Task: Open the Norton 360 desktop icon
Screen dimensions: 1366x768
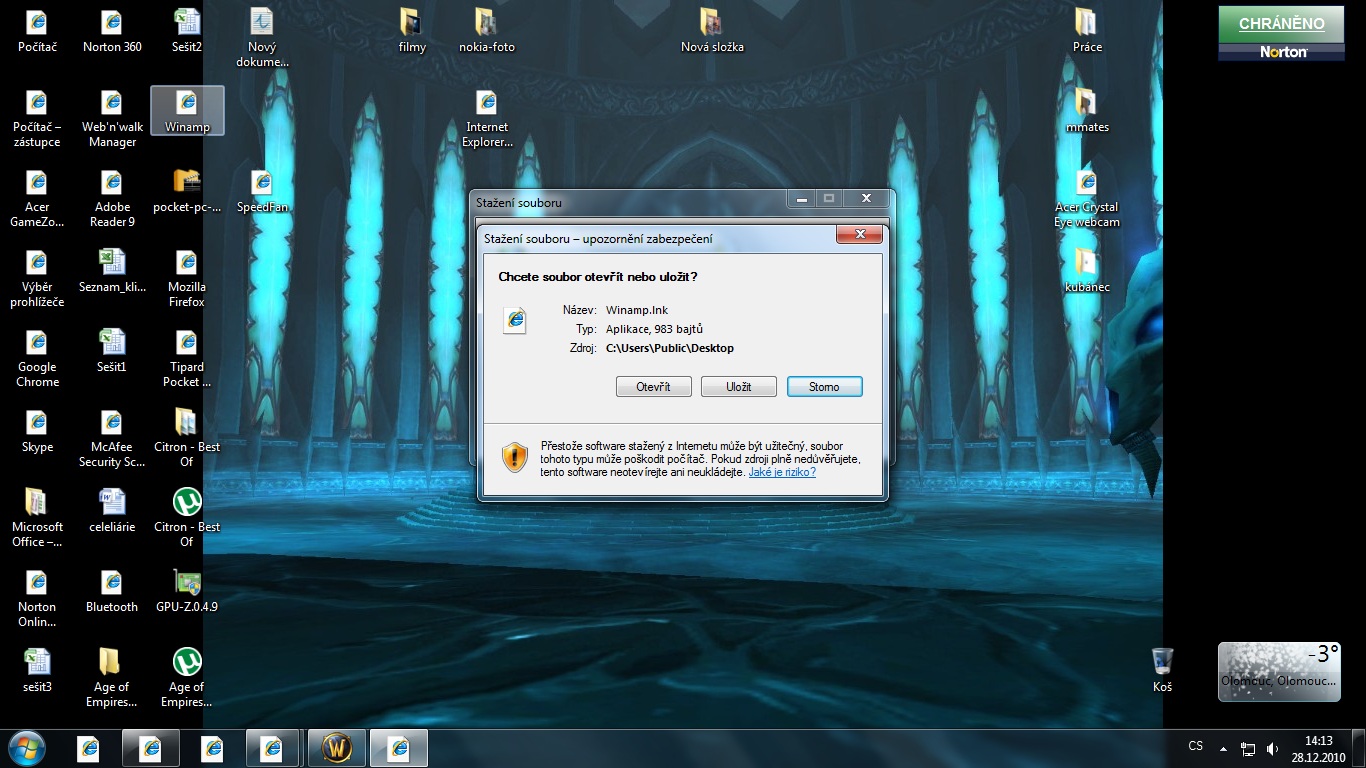Action: [x=112, y=30]
